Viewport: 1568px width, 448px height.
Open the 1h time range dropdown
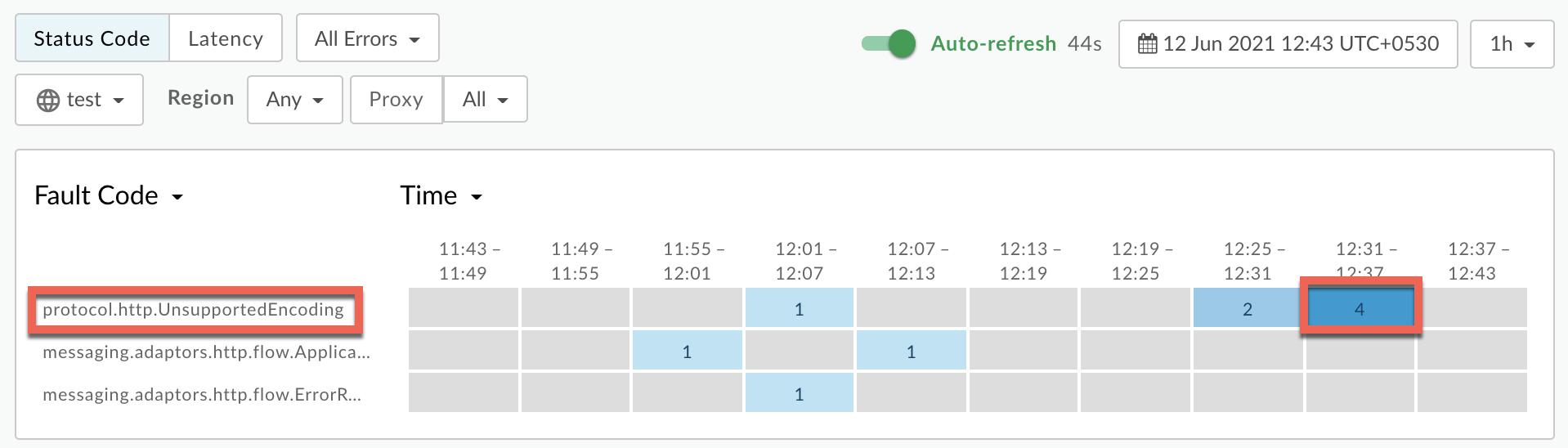point(1511,44)
